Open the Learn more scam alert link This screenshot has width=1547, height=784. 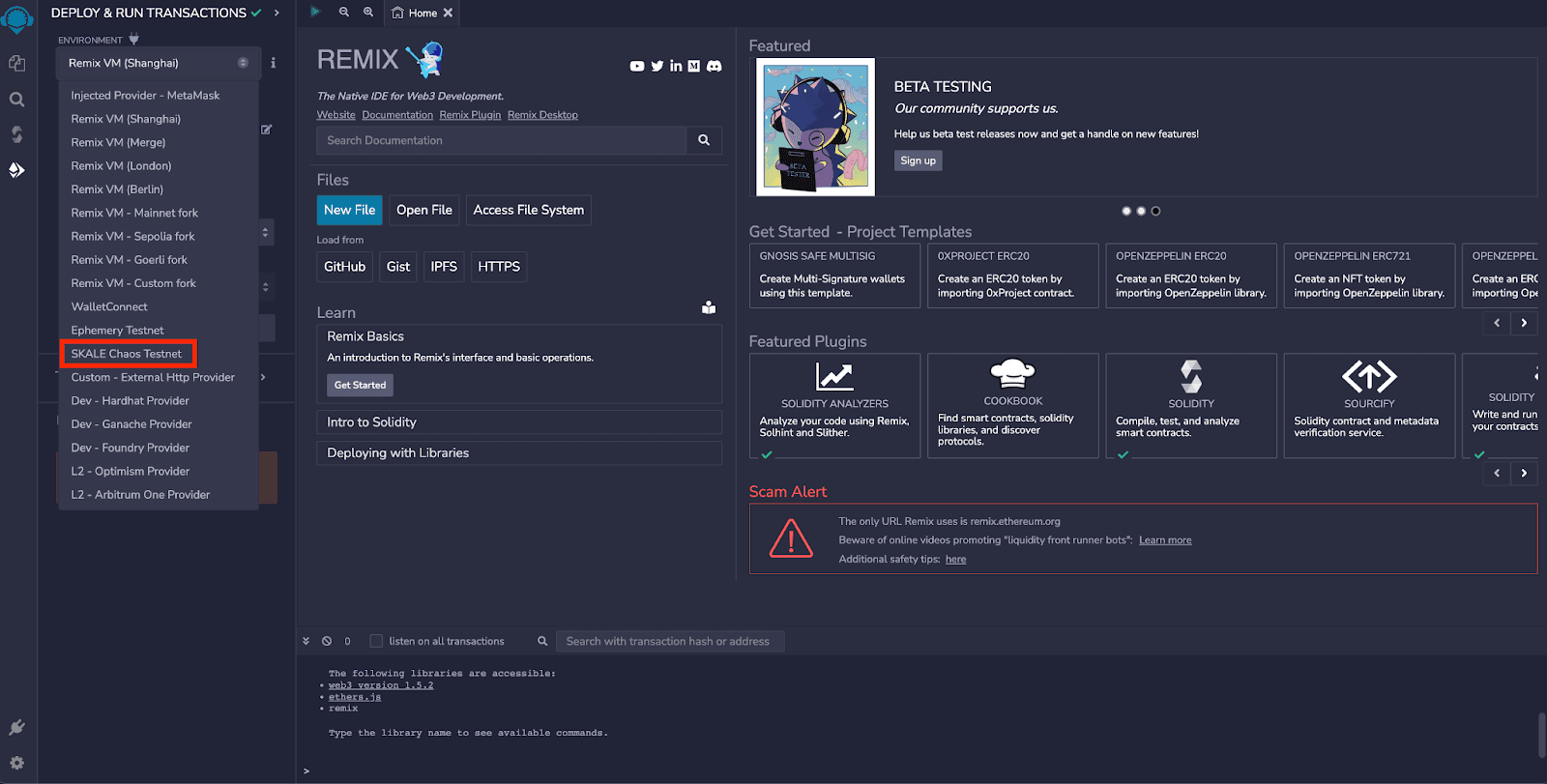(x=1165, y=540)
